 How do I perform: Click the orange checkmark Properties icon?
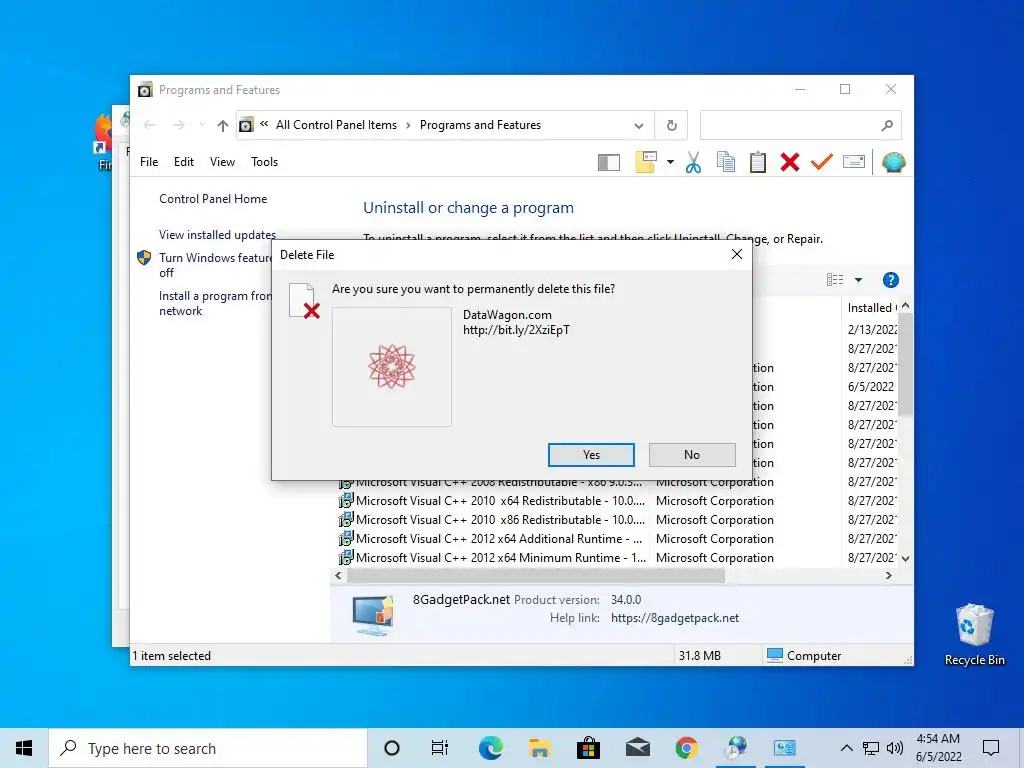(x=822, y=162)
